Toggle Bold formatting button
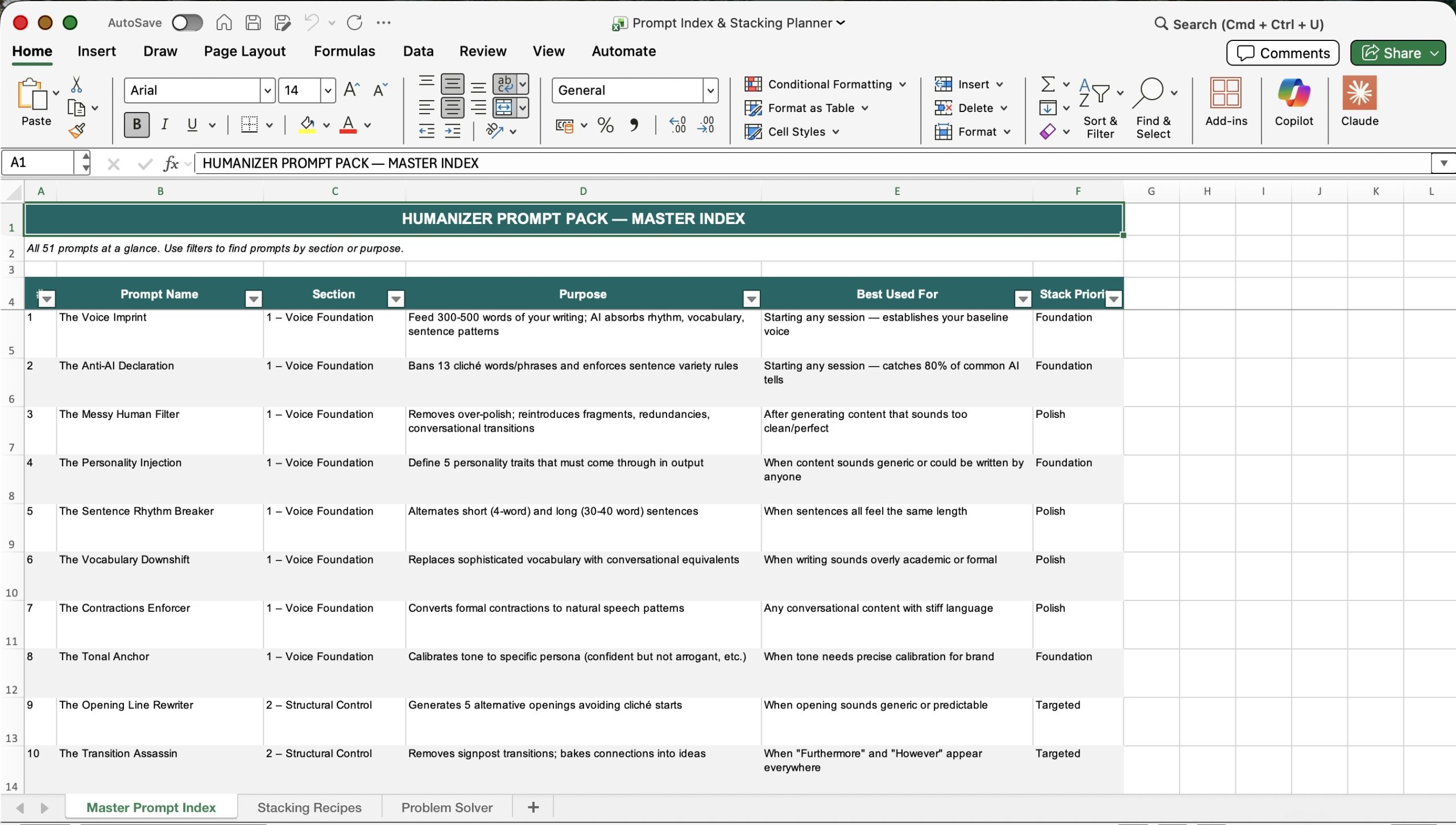The width and height of the screenshot is (1456, 825). 136,125
